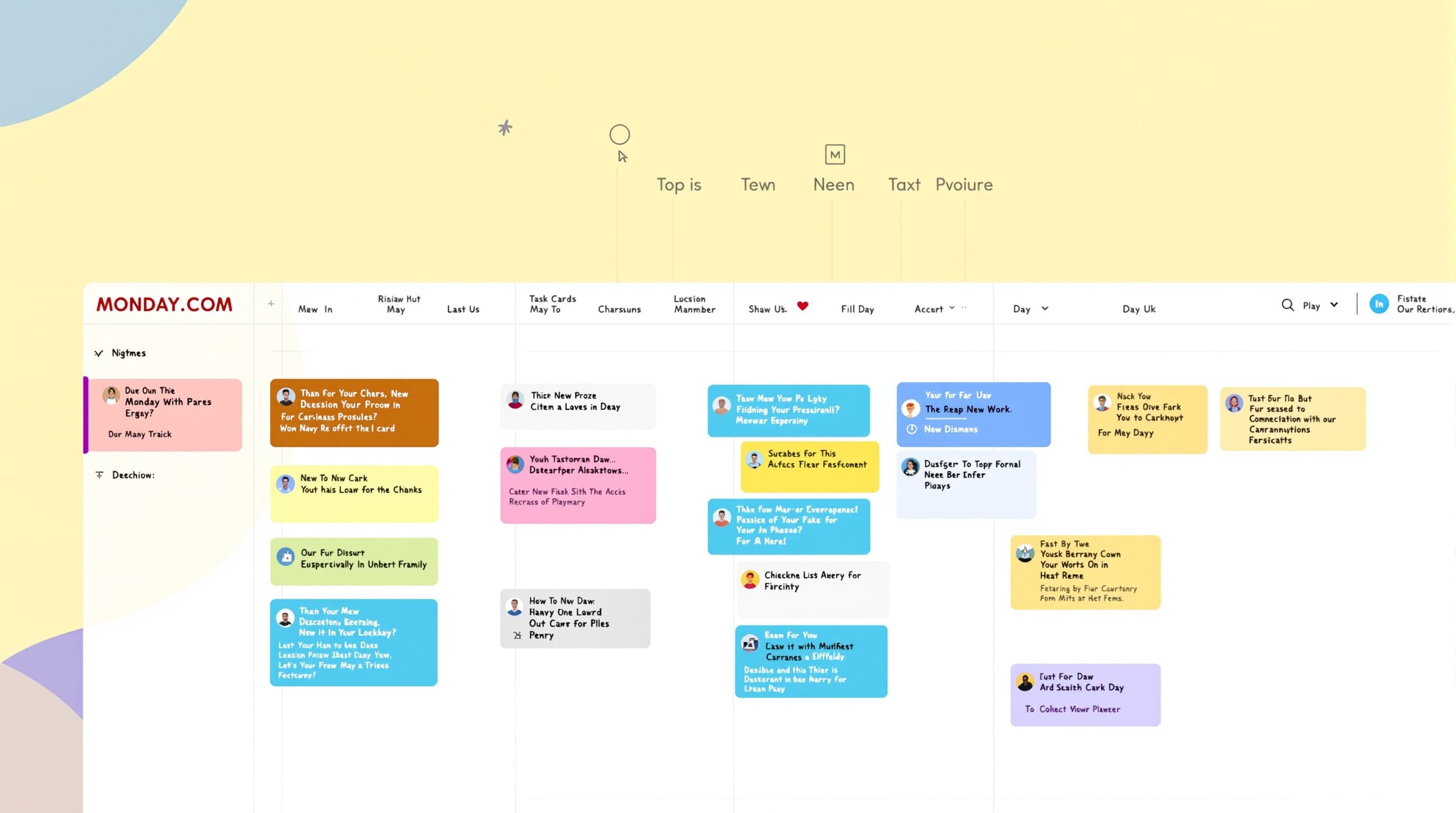Viewport: 1456px width, 813px height.
Task: Open the 'Thick New Proze' card
Action: pos(578,406)
